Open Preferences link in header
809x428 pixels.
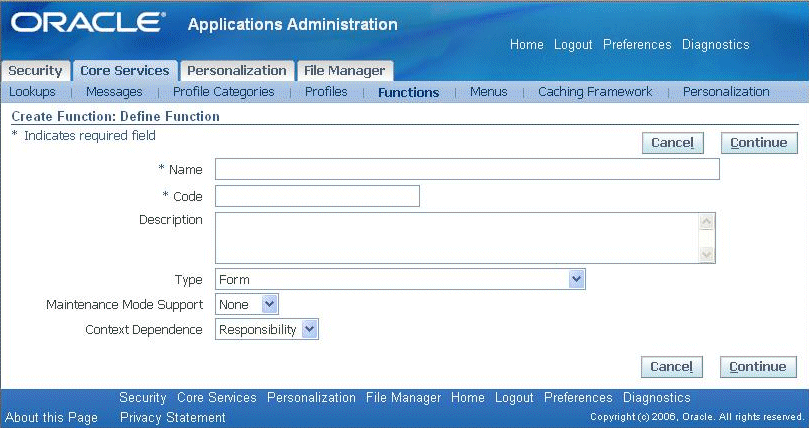637,45
